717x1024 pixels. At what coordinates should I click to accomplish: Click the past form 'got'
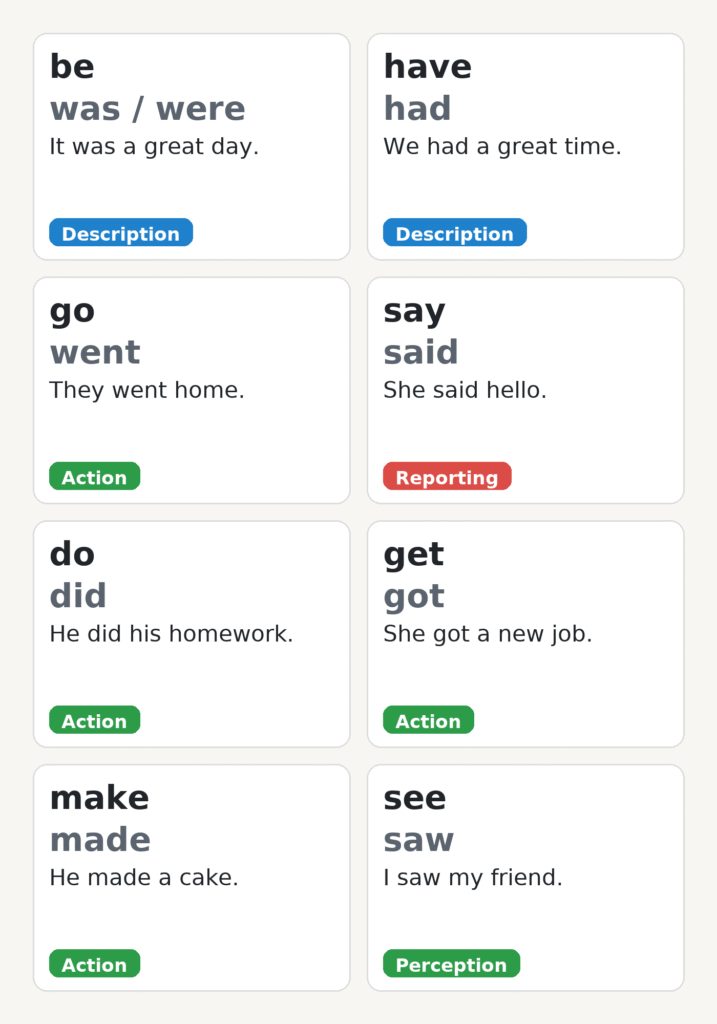414,596
